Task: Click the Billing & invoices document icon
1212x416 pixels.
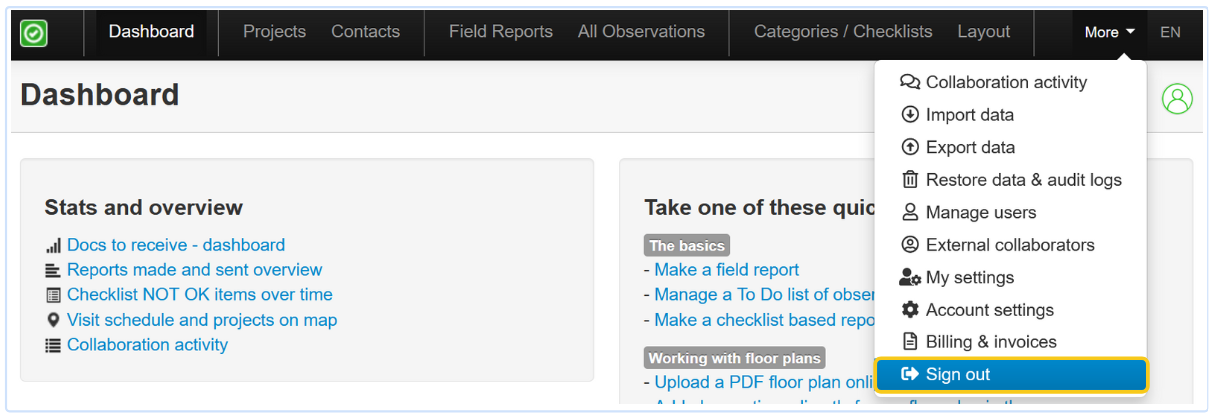Action: (910, 342)
